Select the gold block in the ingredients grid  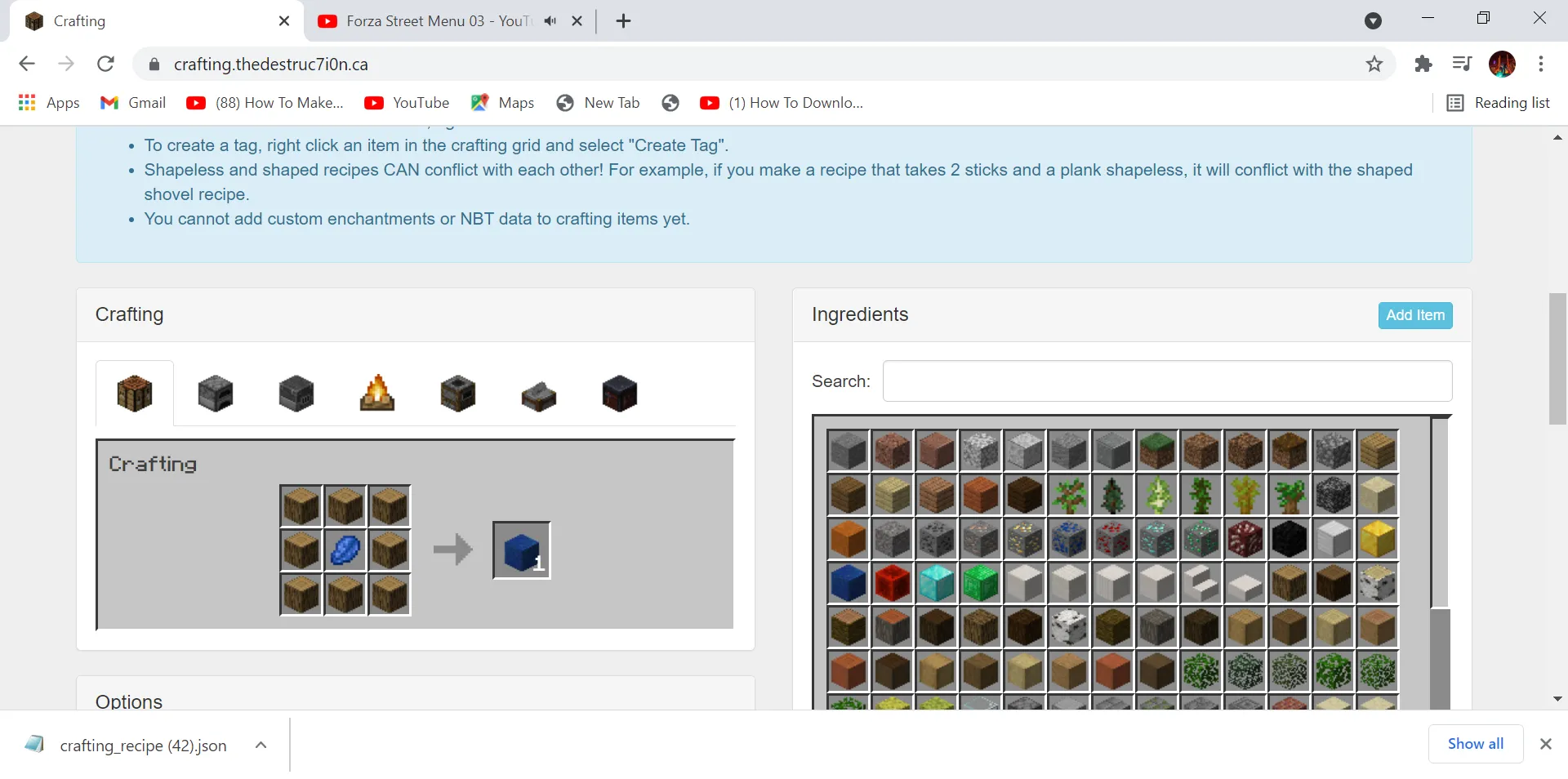(1378, 540)
